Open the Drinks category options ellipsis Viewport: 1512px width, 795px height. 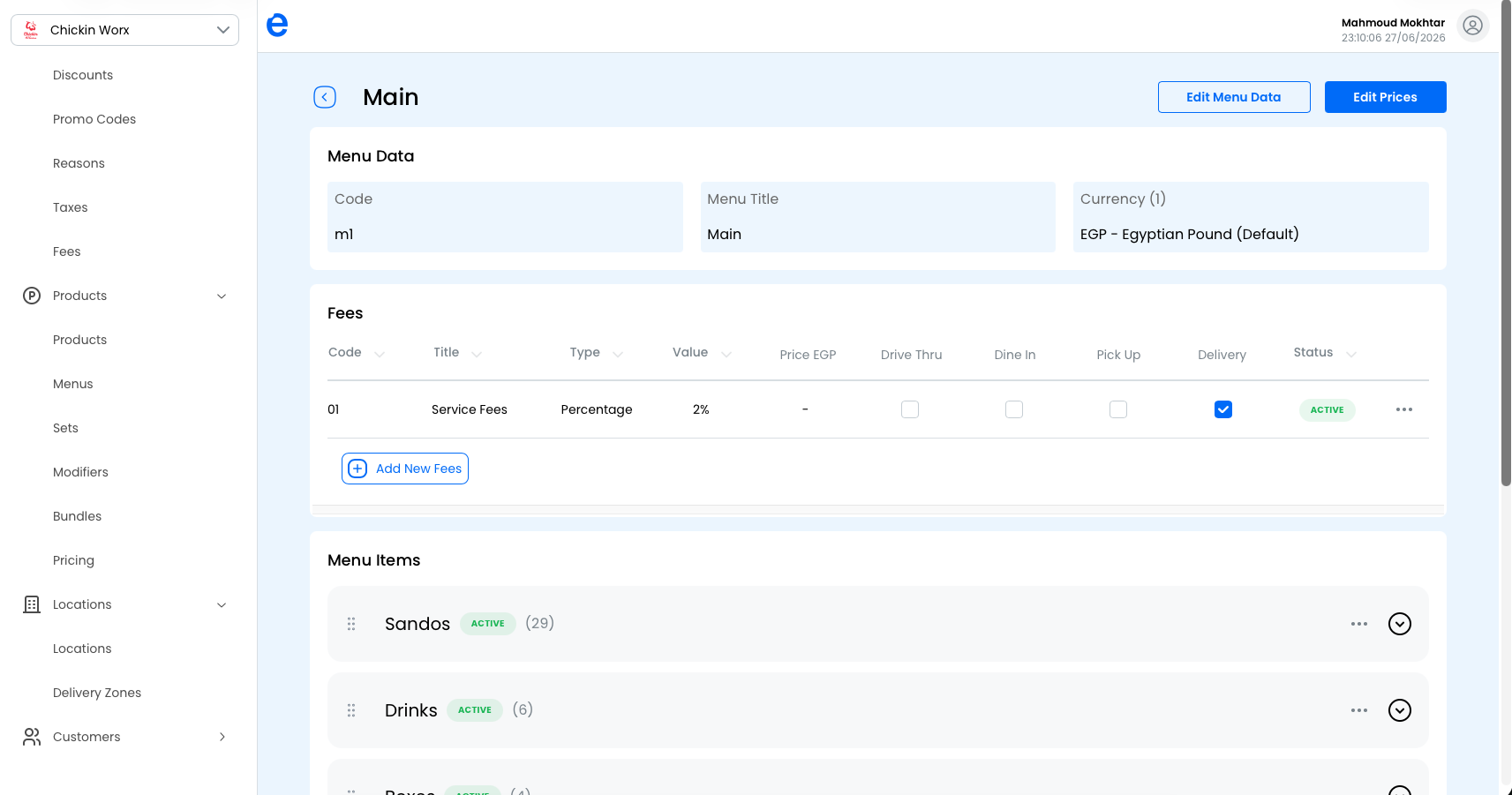[x=1359, y=710]
